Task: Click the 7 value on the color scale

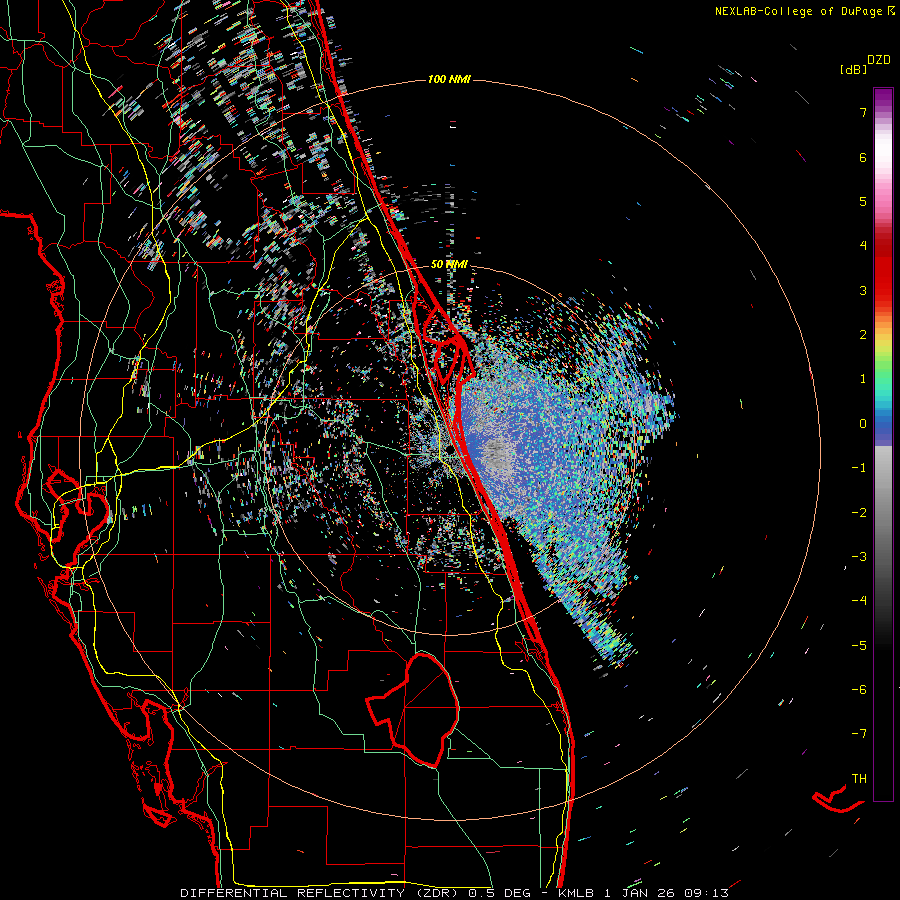Action: (x=863, y=112)
